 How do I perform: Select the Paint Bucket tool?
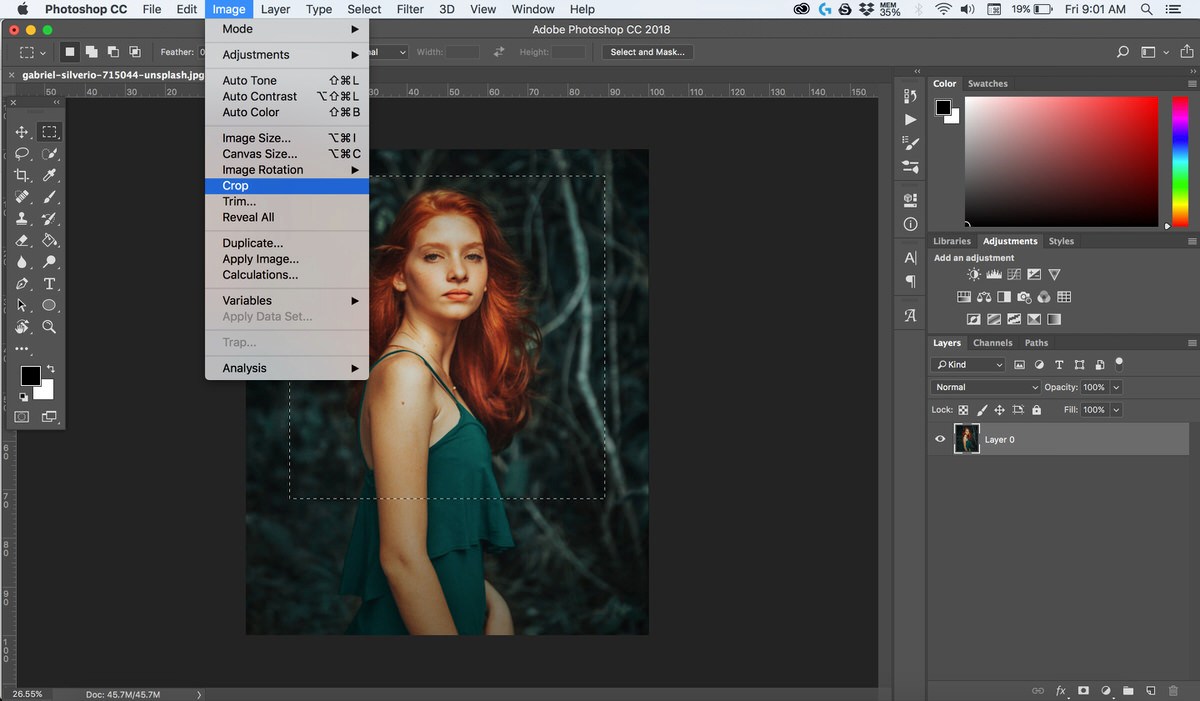click(x=49, y=241)
